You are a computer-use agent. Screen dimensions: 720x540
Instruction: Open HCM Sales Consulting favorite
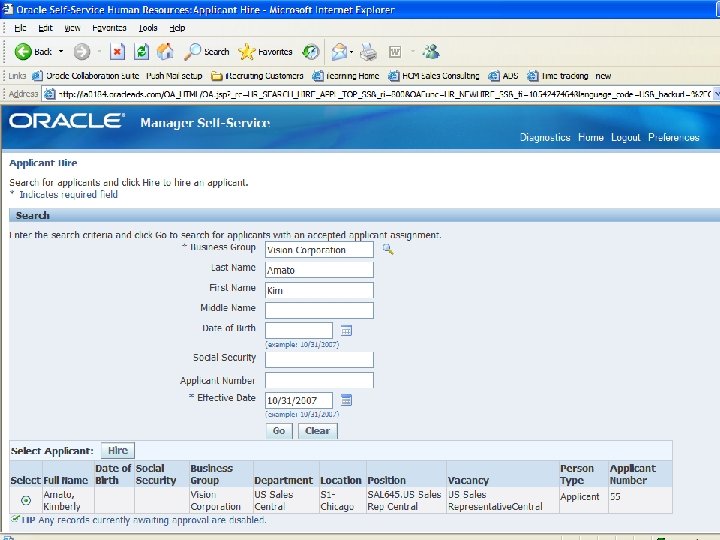click(433, 76)
